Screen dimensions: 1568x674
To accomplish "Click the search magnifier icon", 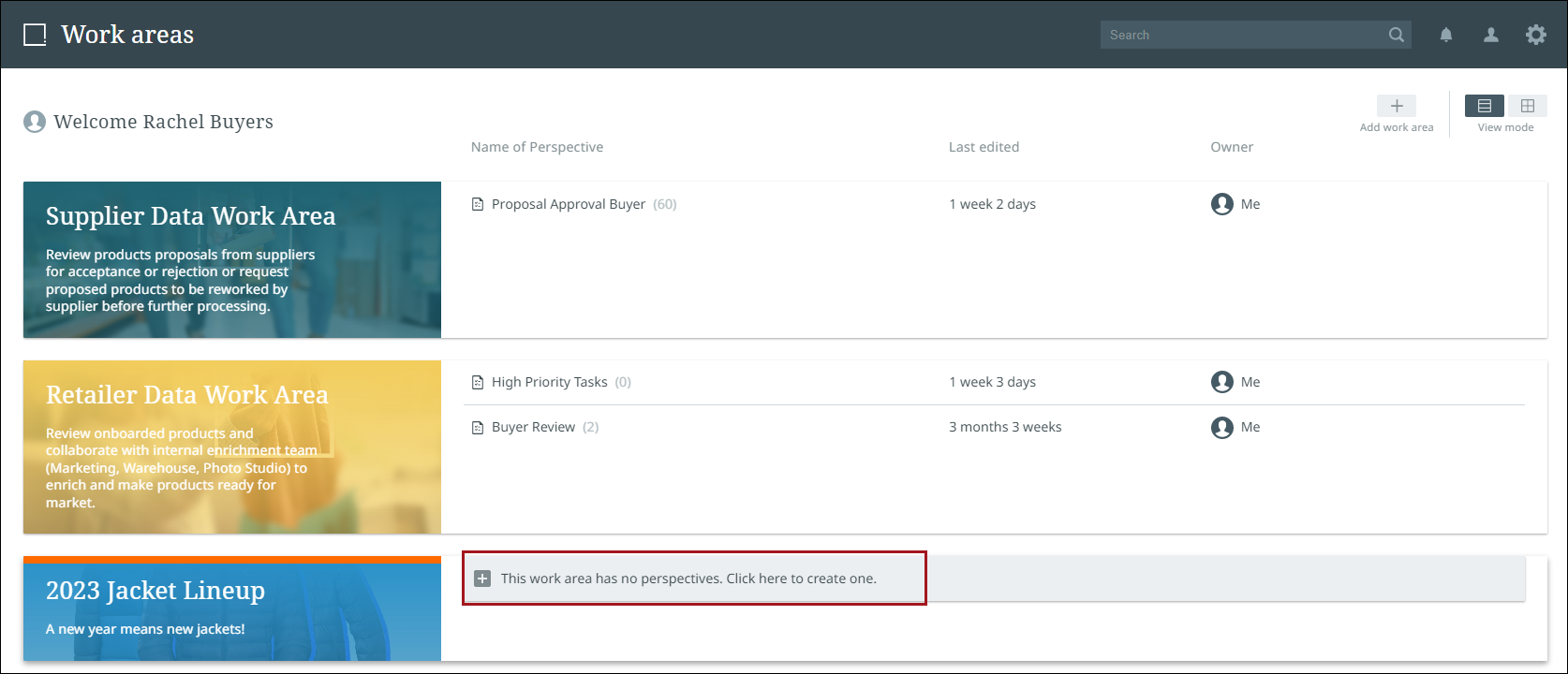I will pos(1396,36).
